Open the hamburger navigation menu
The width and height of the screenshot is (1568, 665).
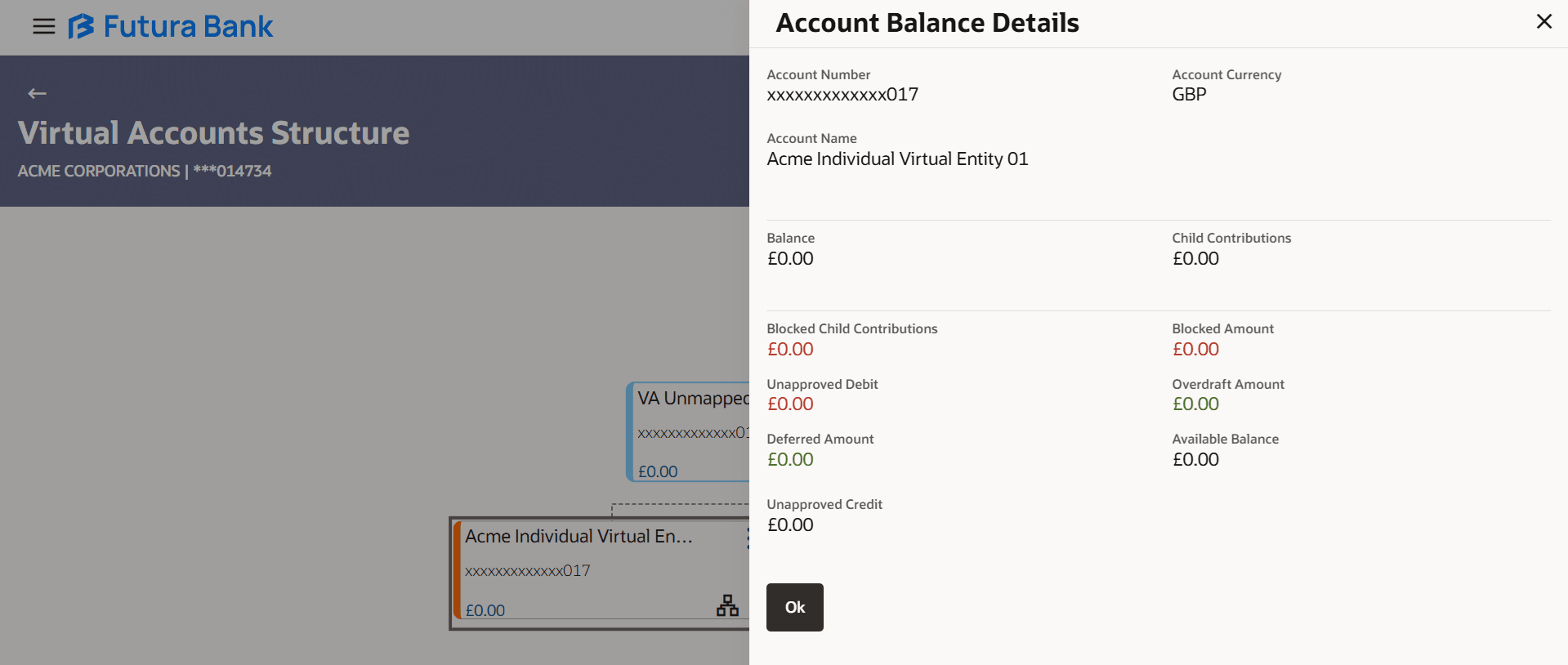tap(43, 26)
